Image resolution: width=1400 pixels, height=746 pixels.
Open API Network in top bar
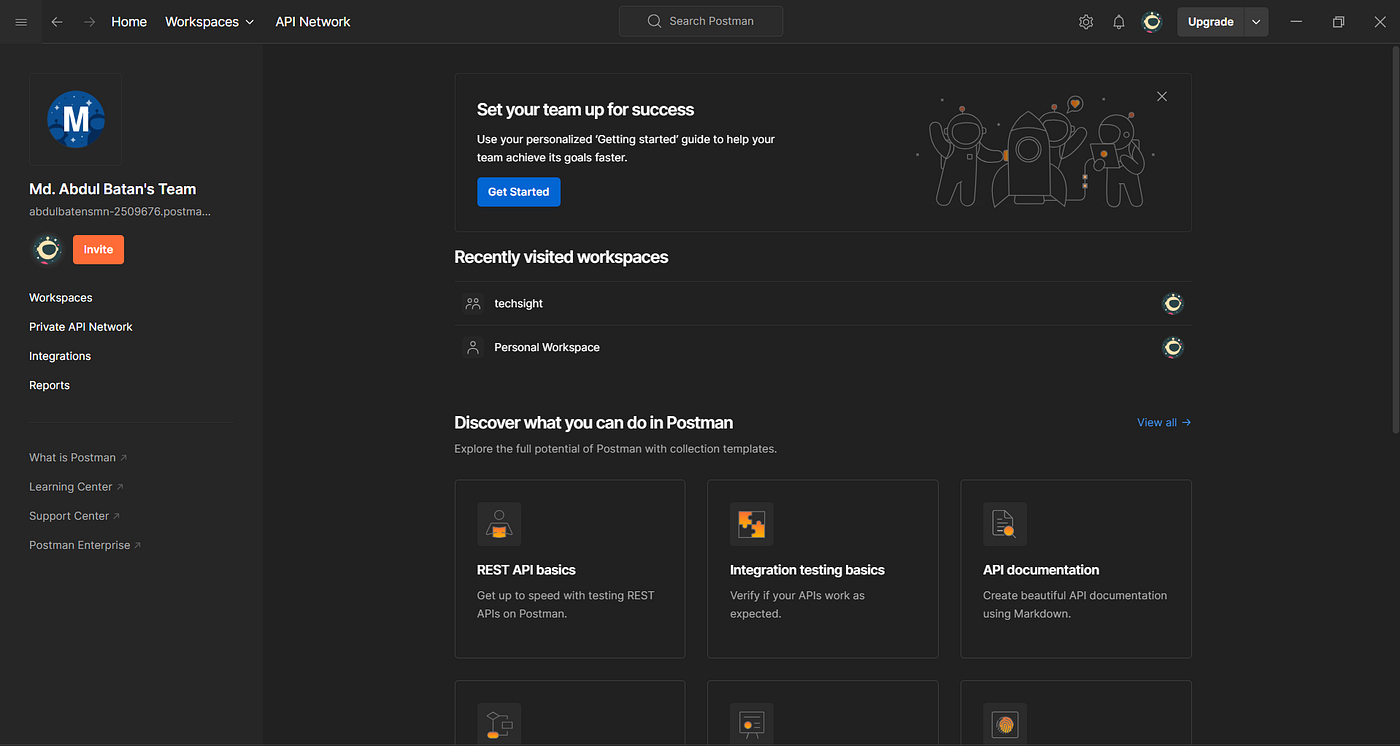click(313, 22)
